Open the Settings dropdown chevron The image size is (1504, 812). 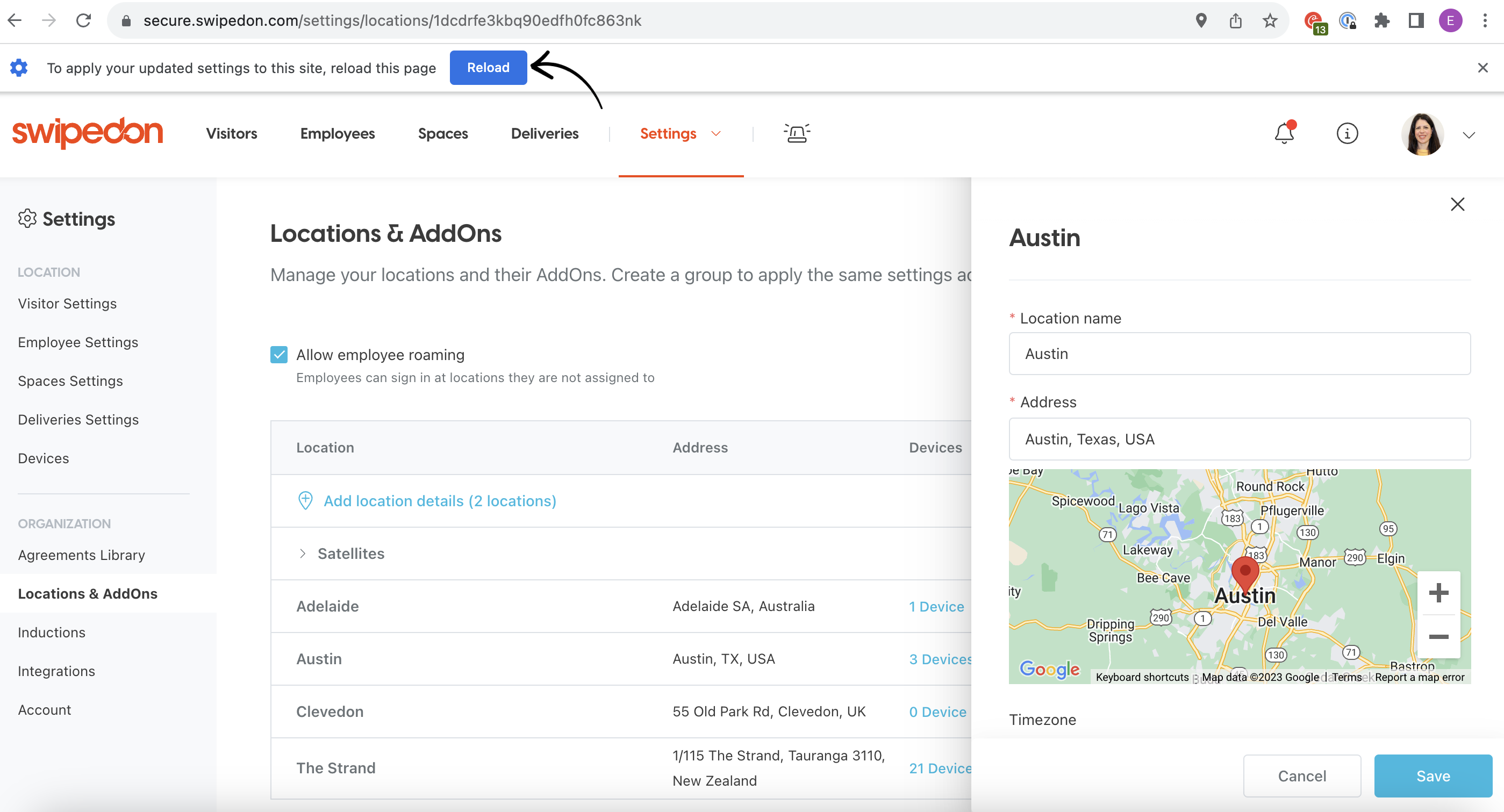tap(716, 134)
